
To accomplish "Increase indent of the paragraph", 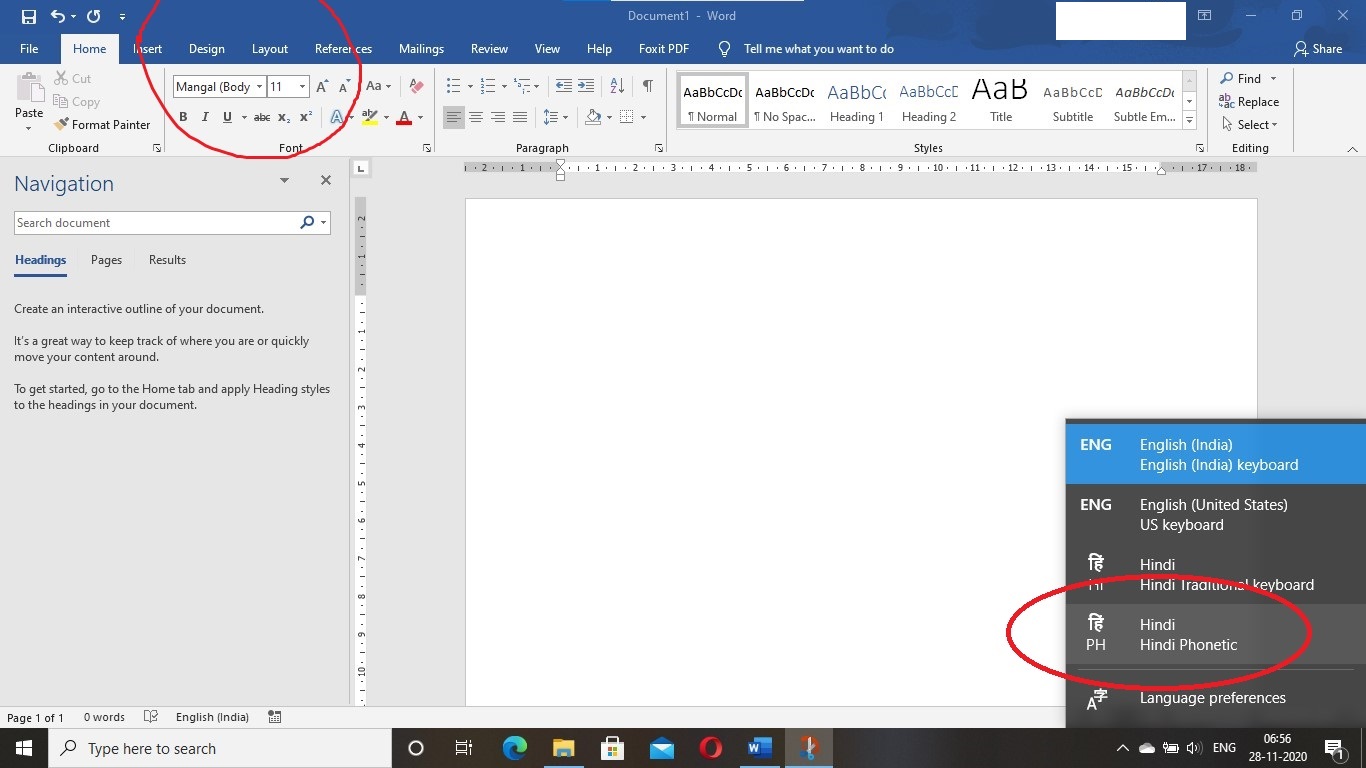I will (x=586, y=86).
